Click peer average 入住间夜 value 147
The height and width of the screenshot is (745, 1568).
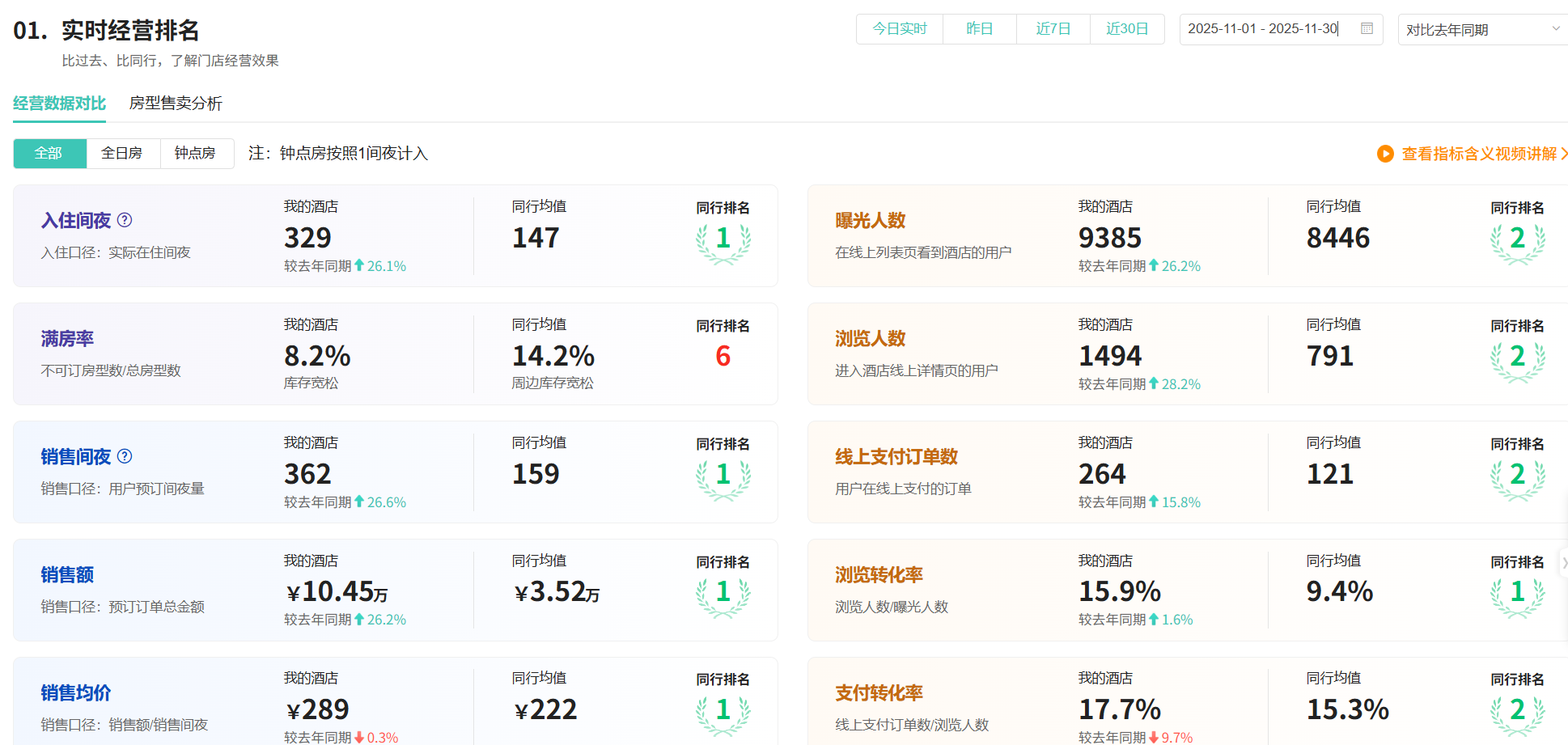536,238
